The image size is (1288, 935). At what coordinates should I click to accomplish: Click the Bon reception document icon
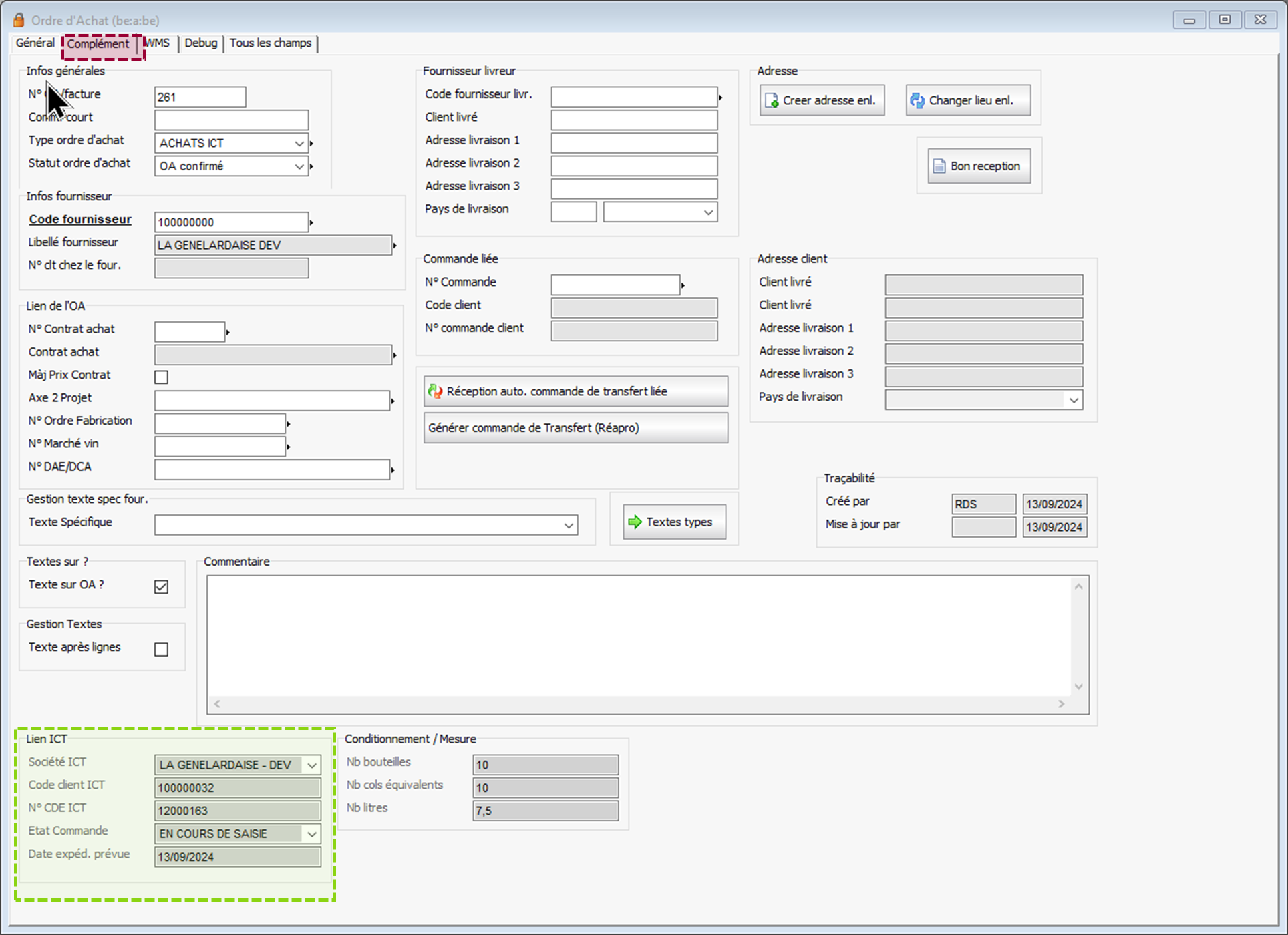[939, 166]
